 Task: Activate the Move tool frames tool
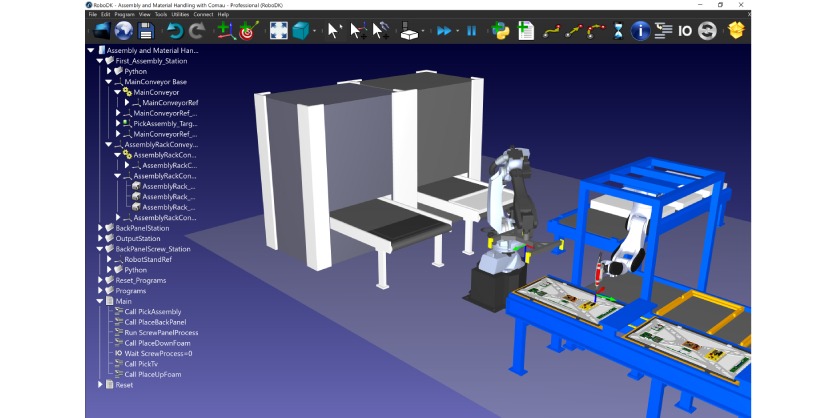(x=380, y=31)
